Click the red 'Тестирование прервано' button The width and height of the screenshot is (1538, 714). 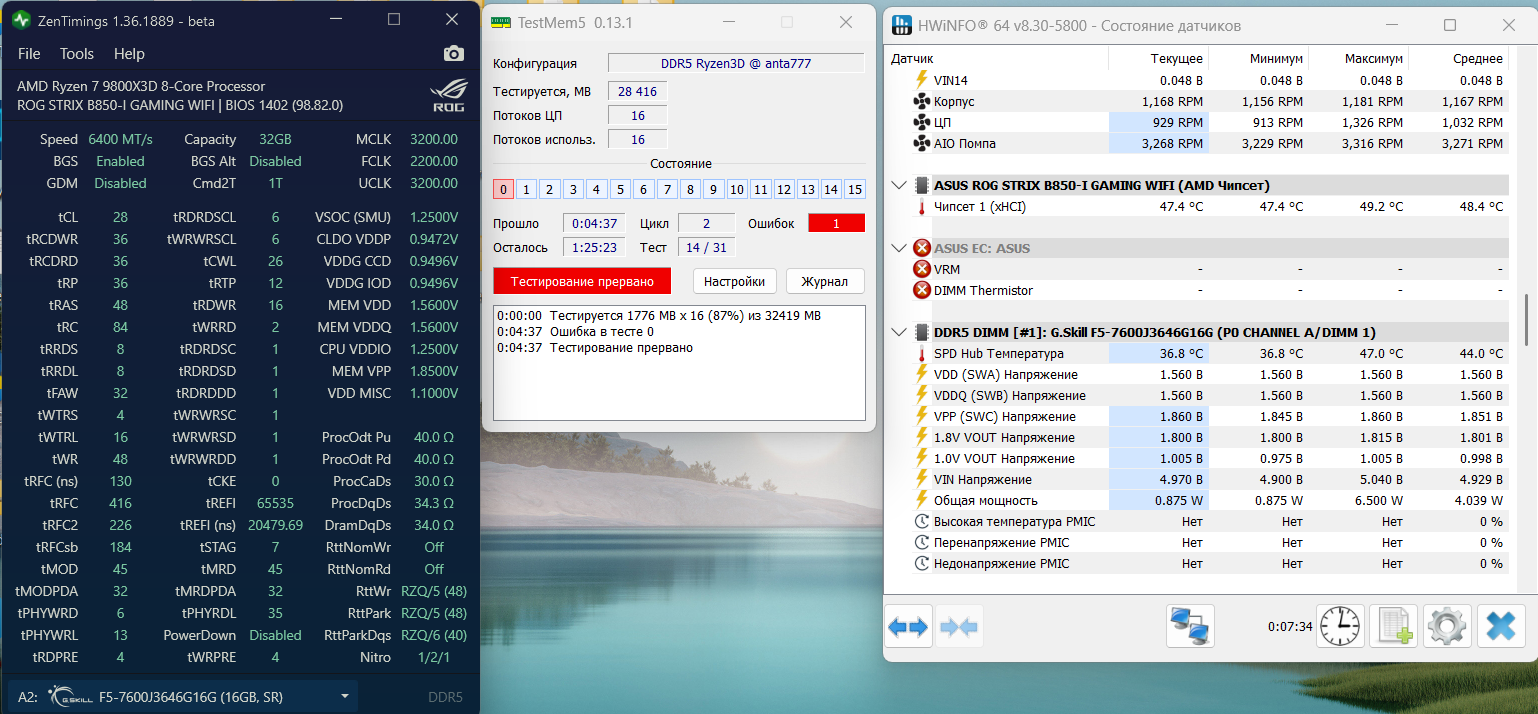582,281
